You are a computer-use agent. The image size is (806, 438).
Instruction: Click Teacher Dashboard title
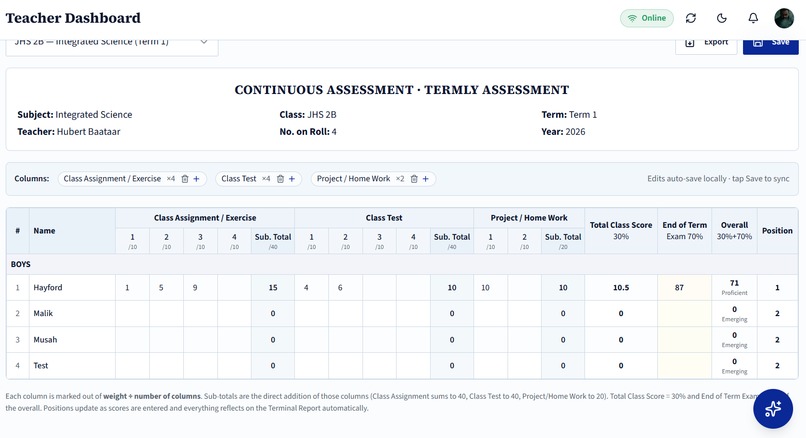[x=73, y=18]
